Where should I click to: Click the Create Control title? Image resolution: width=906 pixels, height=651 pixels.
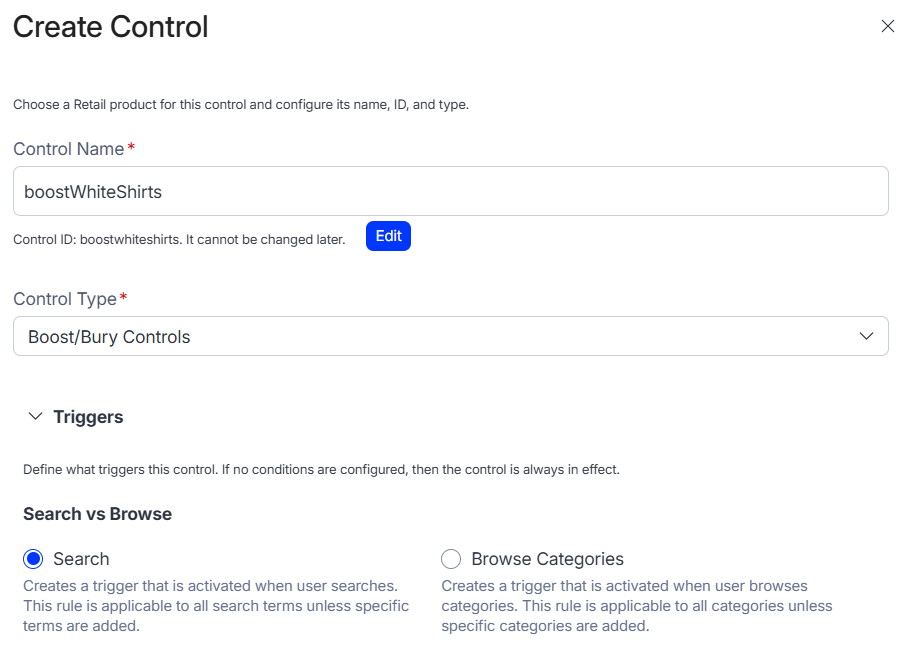[111, 27]
